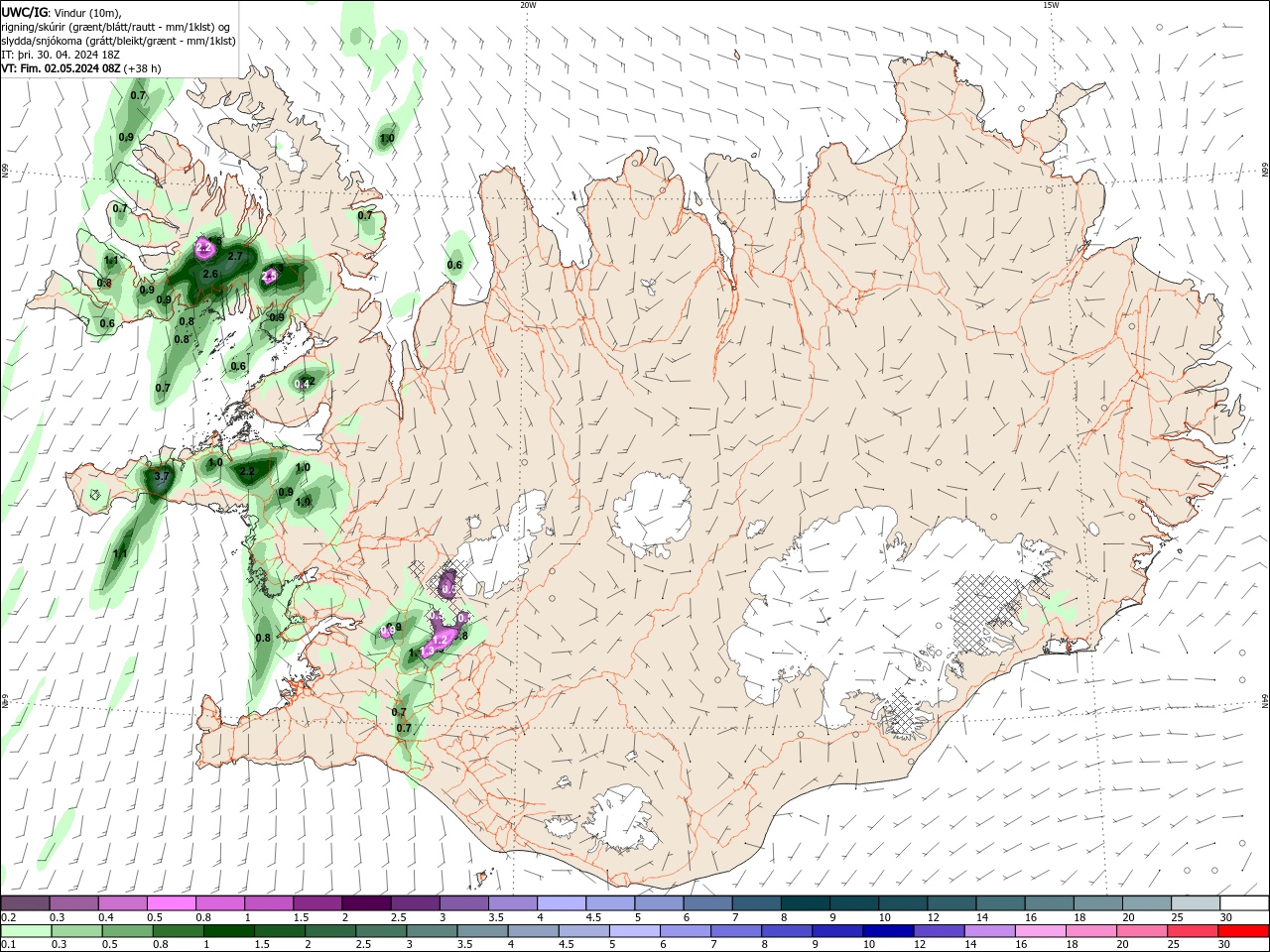This screenshot has width=1270, height=952.
Task: Choose the light pink swatch labeled 16 in lower row
Action: click(1040, 931)
